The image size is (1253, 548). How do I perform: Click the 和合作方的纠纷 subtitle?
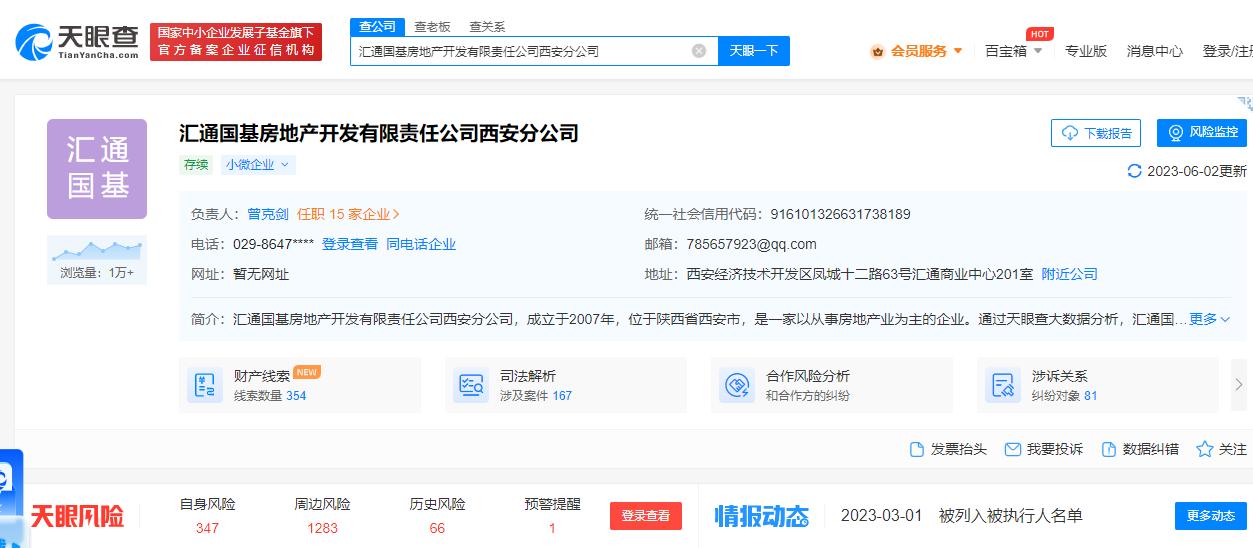click(807, 396)
